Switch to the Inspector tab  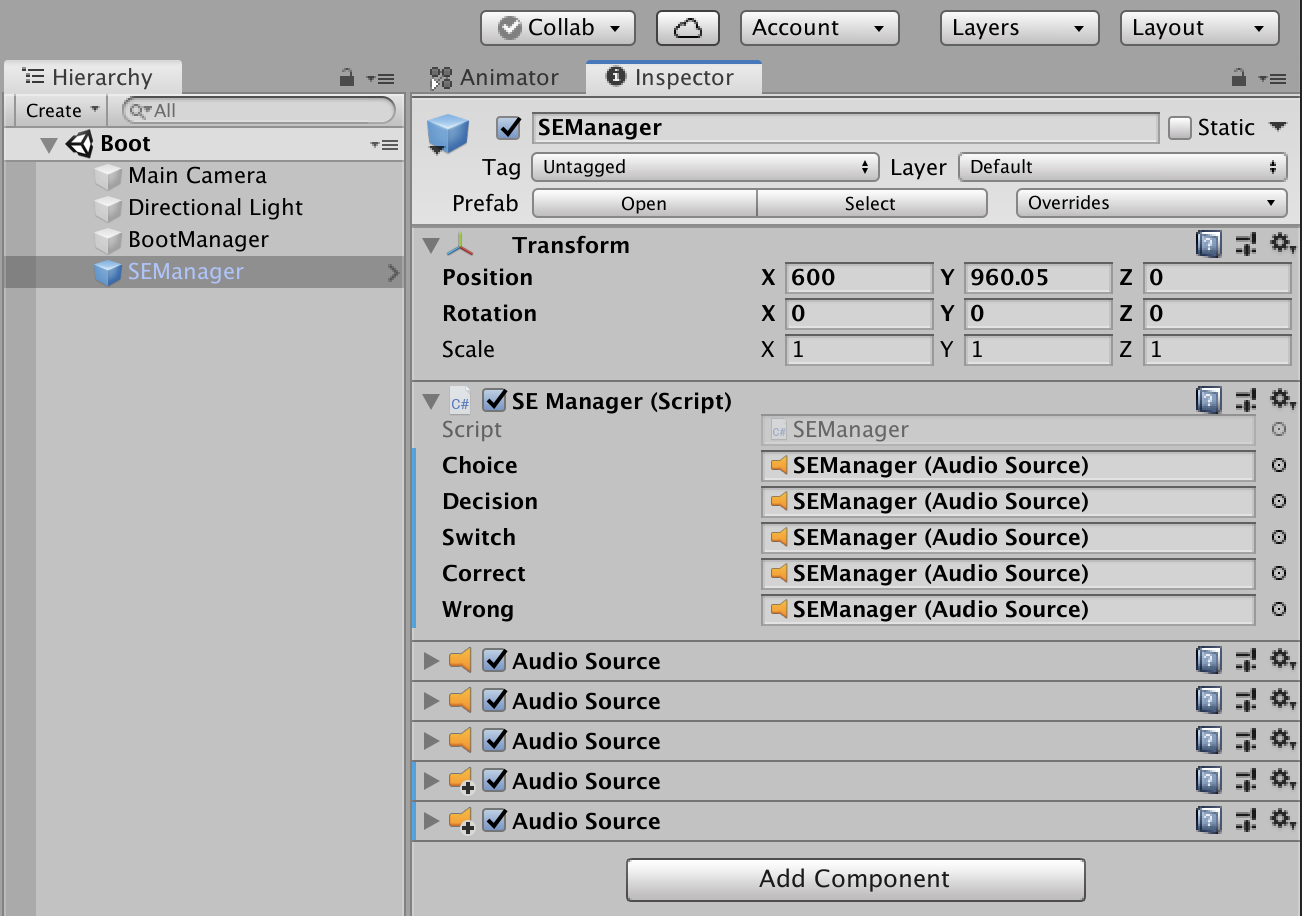(672, 77)
